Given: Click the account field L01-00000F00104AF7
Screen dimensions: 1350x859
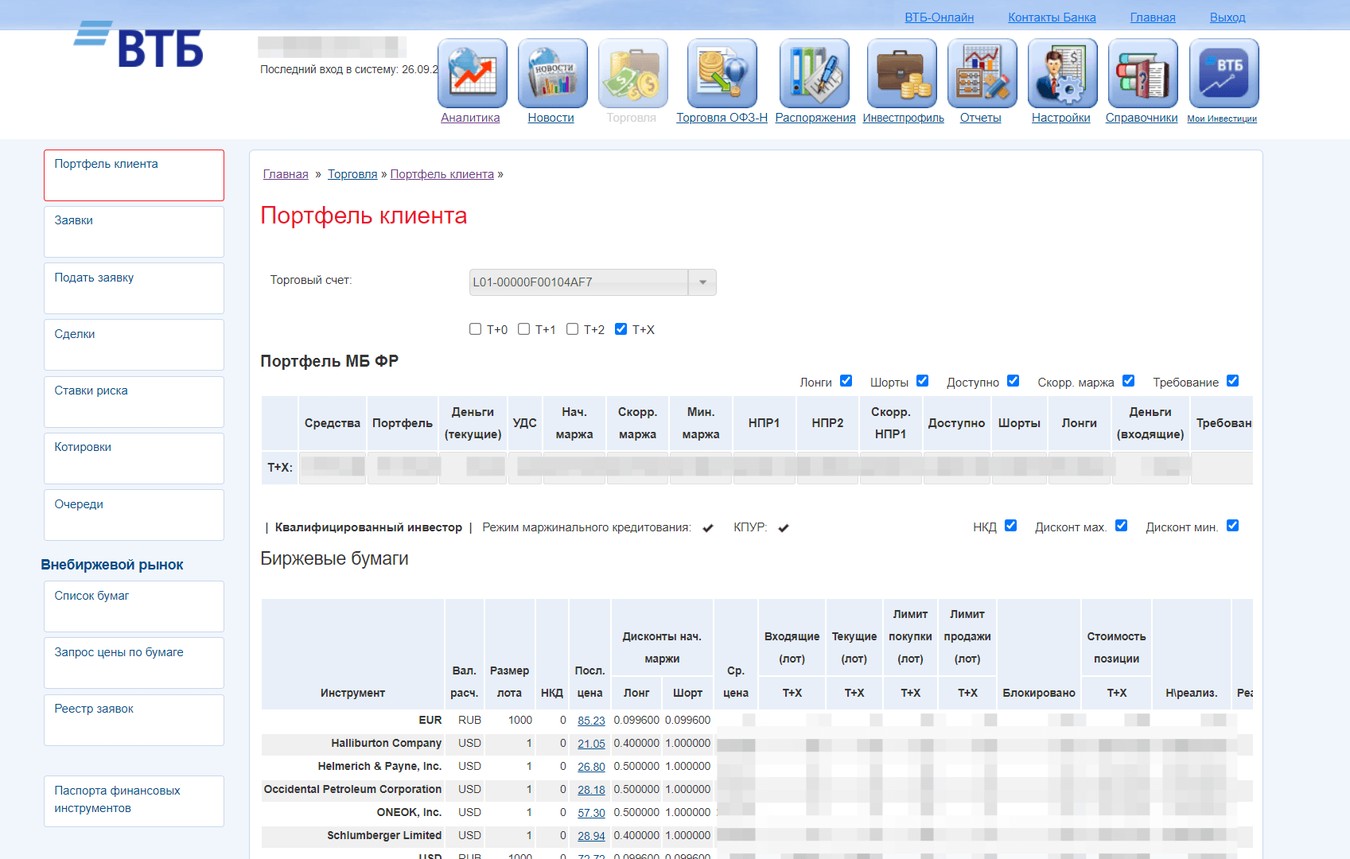Looking at the screenshot, I should [x=578, y=283].
